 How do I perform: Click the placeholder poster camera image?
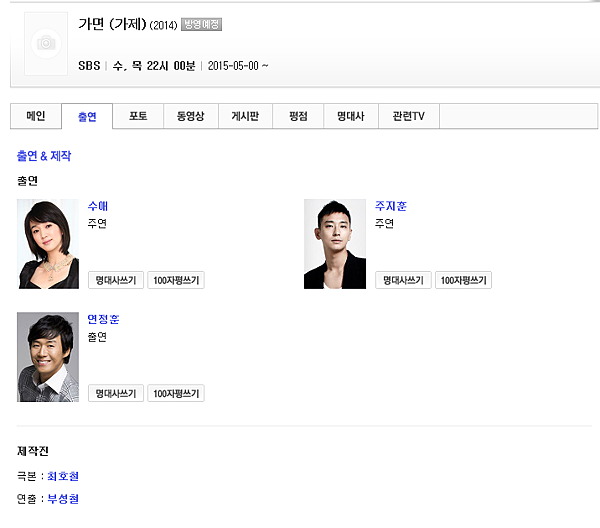pyautogui.click(x=46, y=43)
